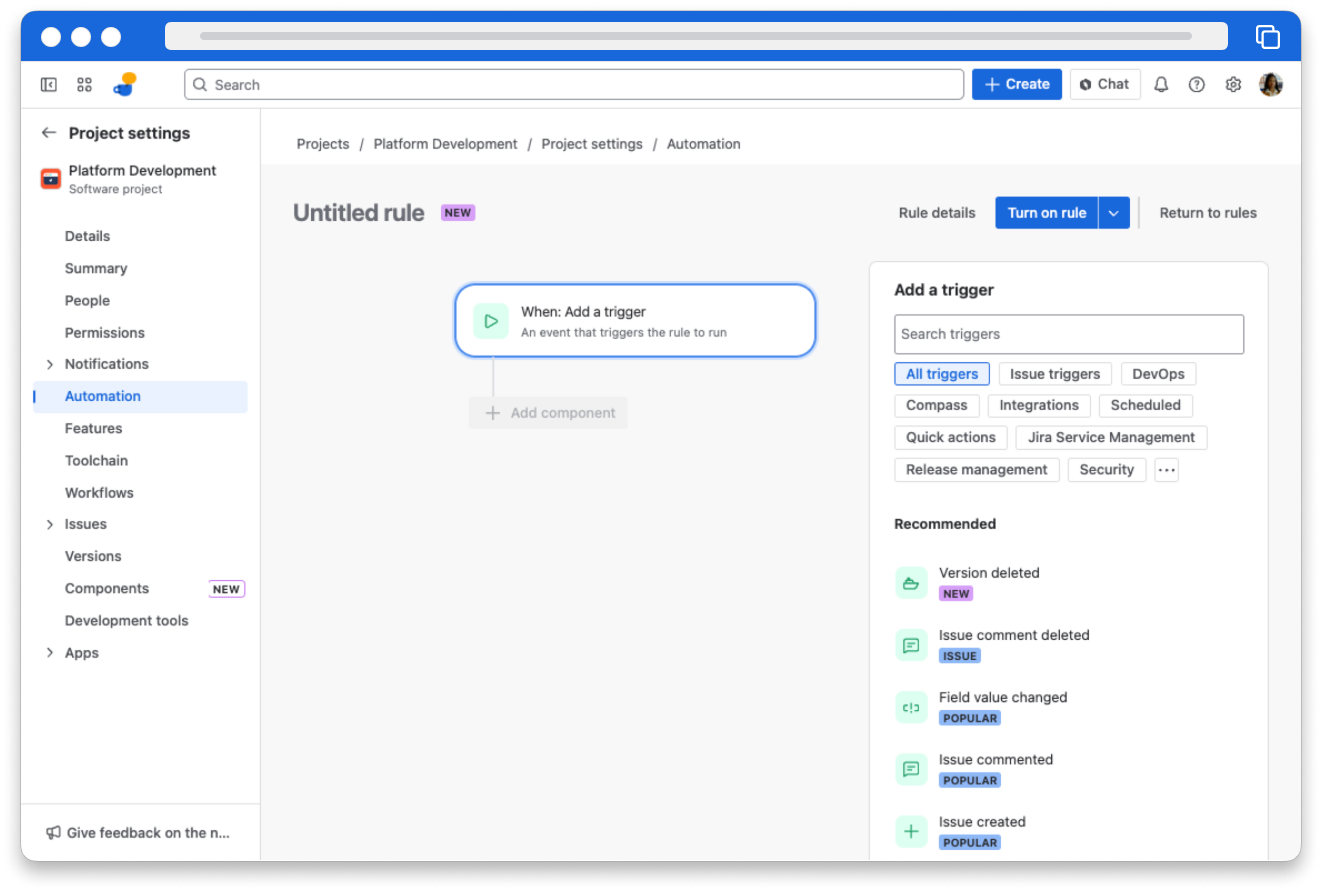
Task: Choose the Field value changed trigger label
Action: point(1003,697)
